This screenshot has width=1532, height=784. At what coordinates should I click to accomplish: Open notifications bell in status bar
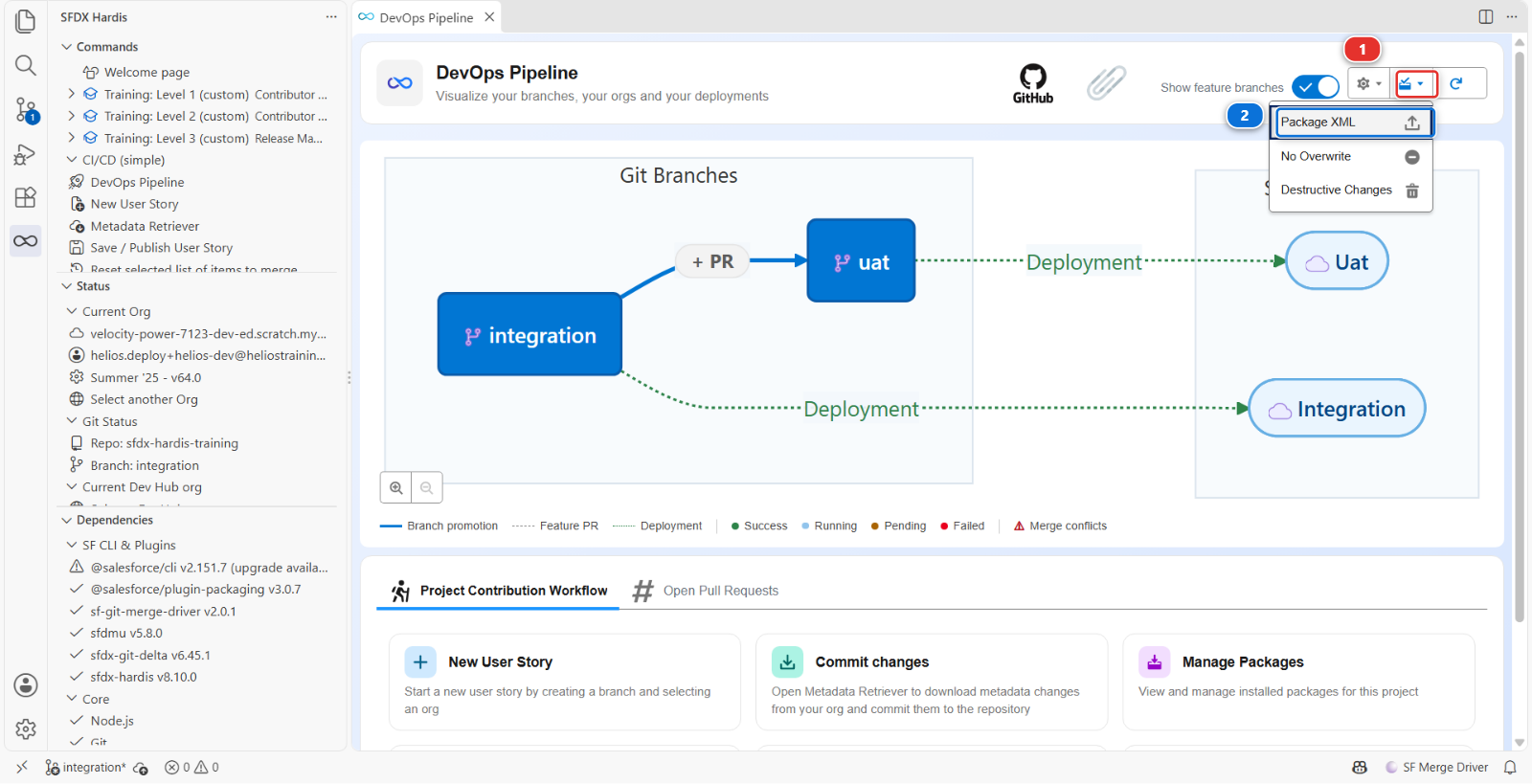click(1511, 768)
